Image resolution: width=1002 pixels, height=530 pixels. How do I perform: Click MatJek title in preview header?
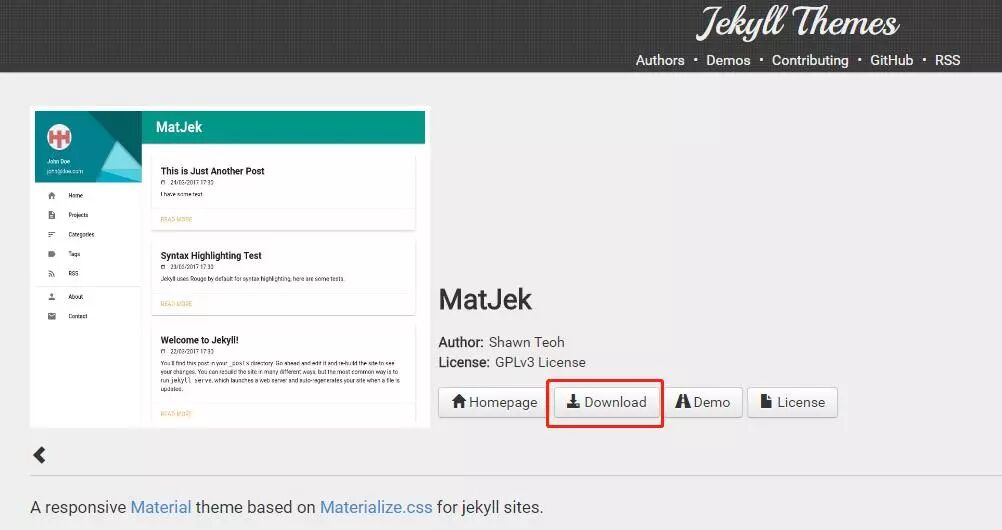[x=179, y=127]
